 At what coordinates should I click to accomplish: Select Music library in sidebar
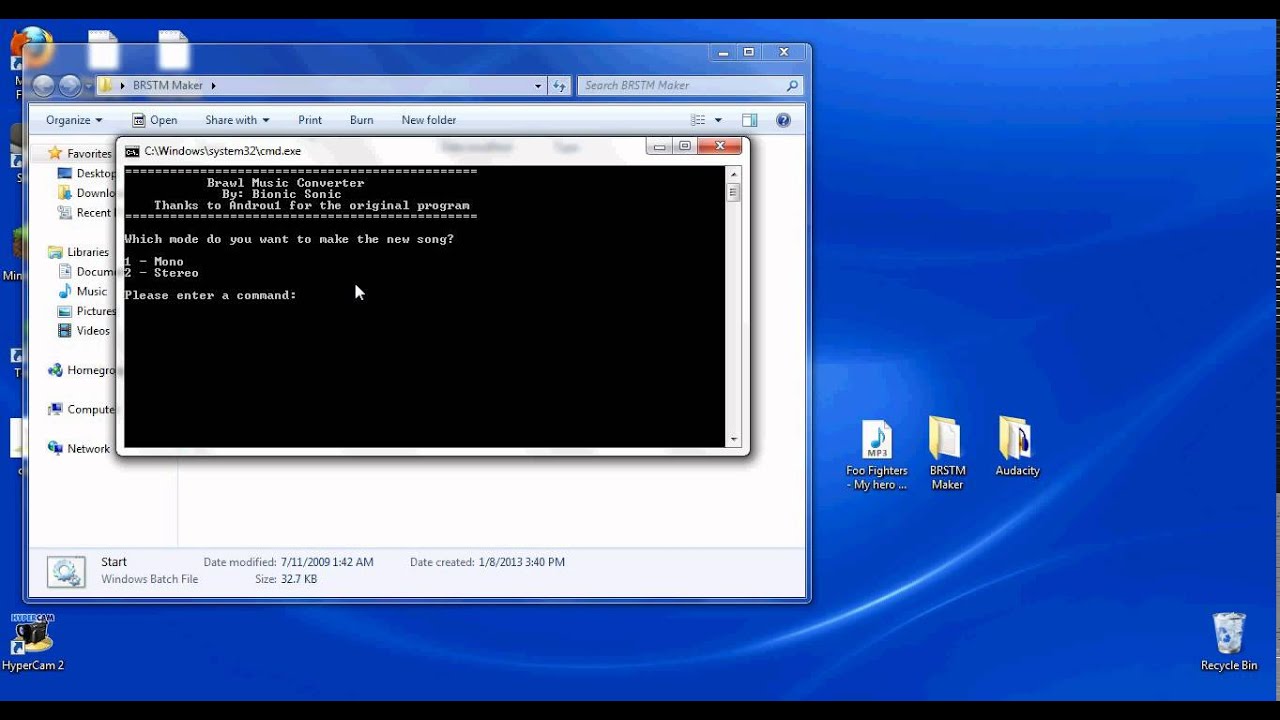point(84,291)
